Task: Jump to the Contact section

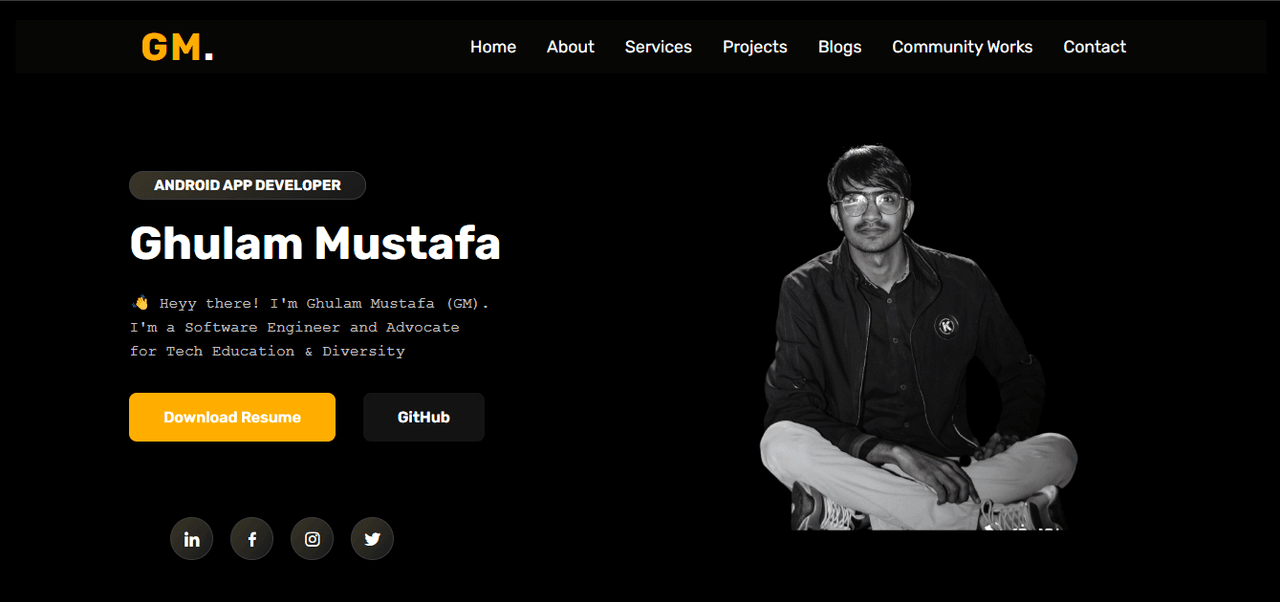Action: 1094,47
